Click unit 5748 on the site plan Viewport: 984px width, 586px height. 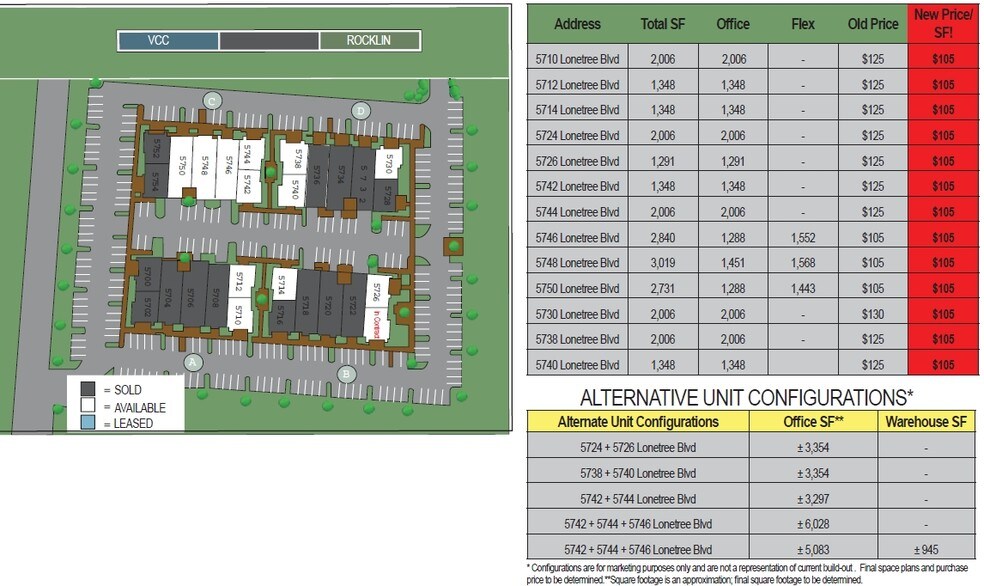(x=205, y=170)
